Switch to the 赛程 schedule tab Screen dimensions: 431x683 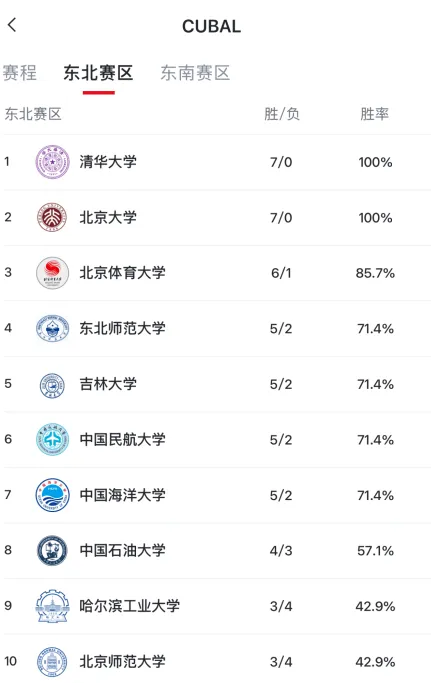pos(20,73)
